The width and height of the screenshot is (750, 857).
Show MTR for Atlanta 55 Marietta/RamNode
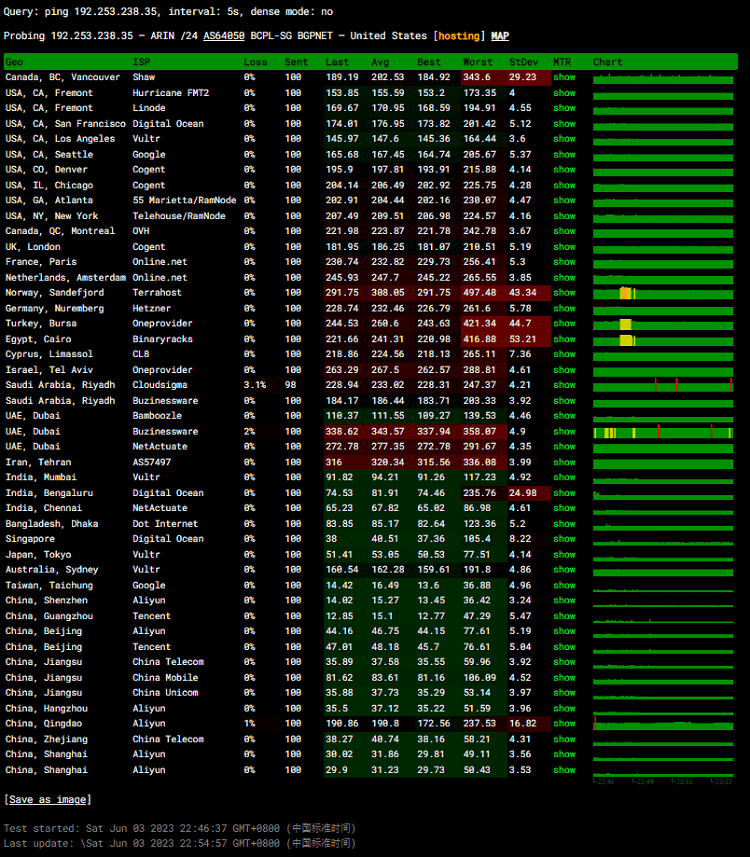[564, 201]
